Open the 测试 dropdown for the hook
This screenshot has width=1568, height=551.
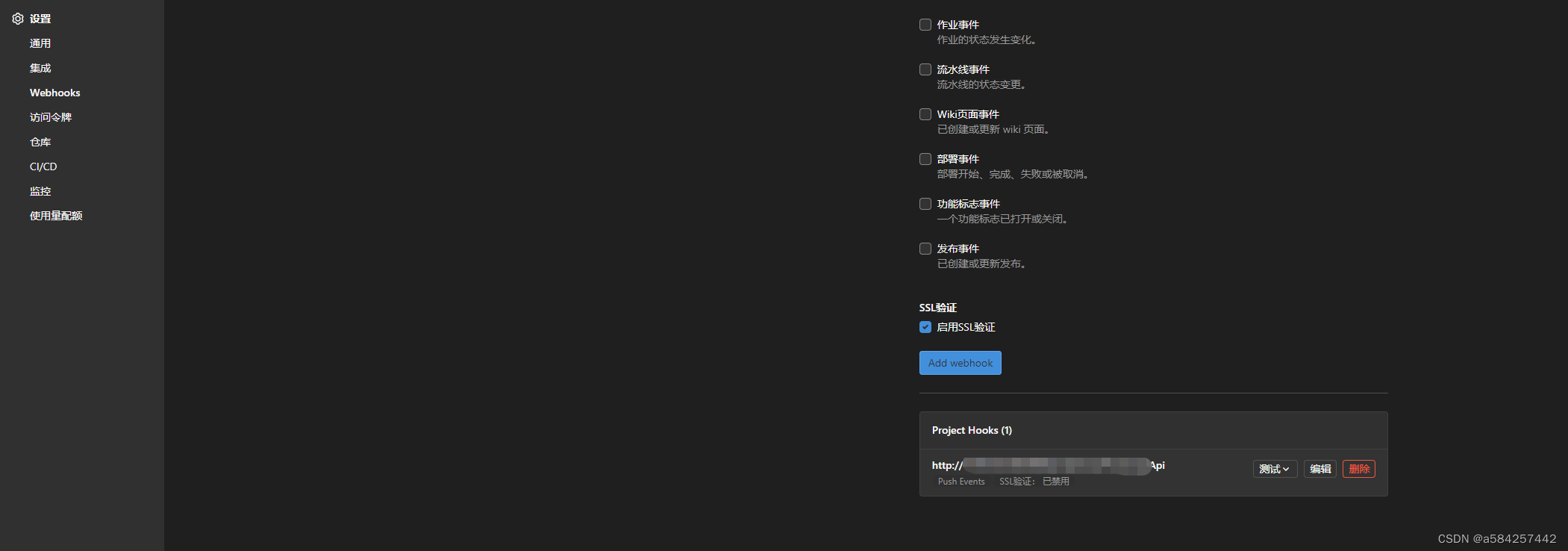[1275, 469]
